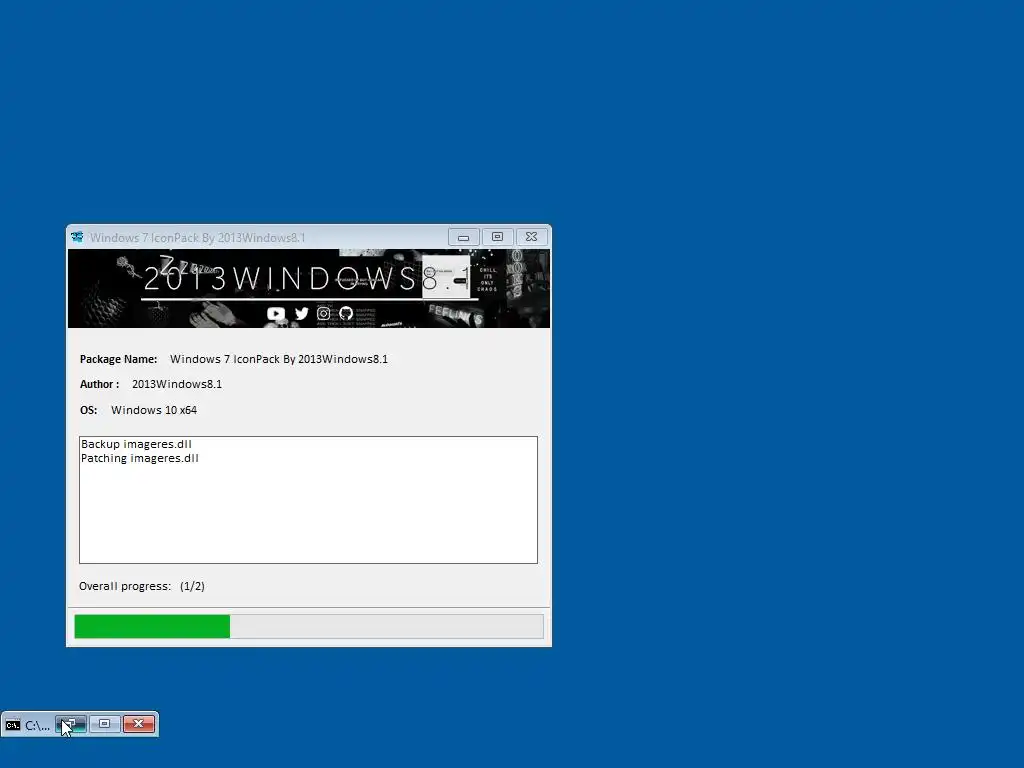
Task: Click the (1/2) progress counter
Action: tap(193, 586)
